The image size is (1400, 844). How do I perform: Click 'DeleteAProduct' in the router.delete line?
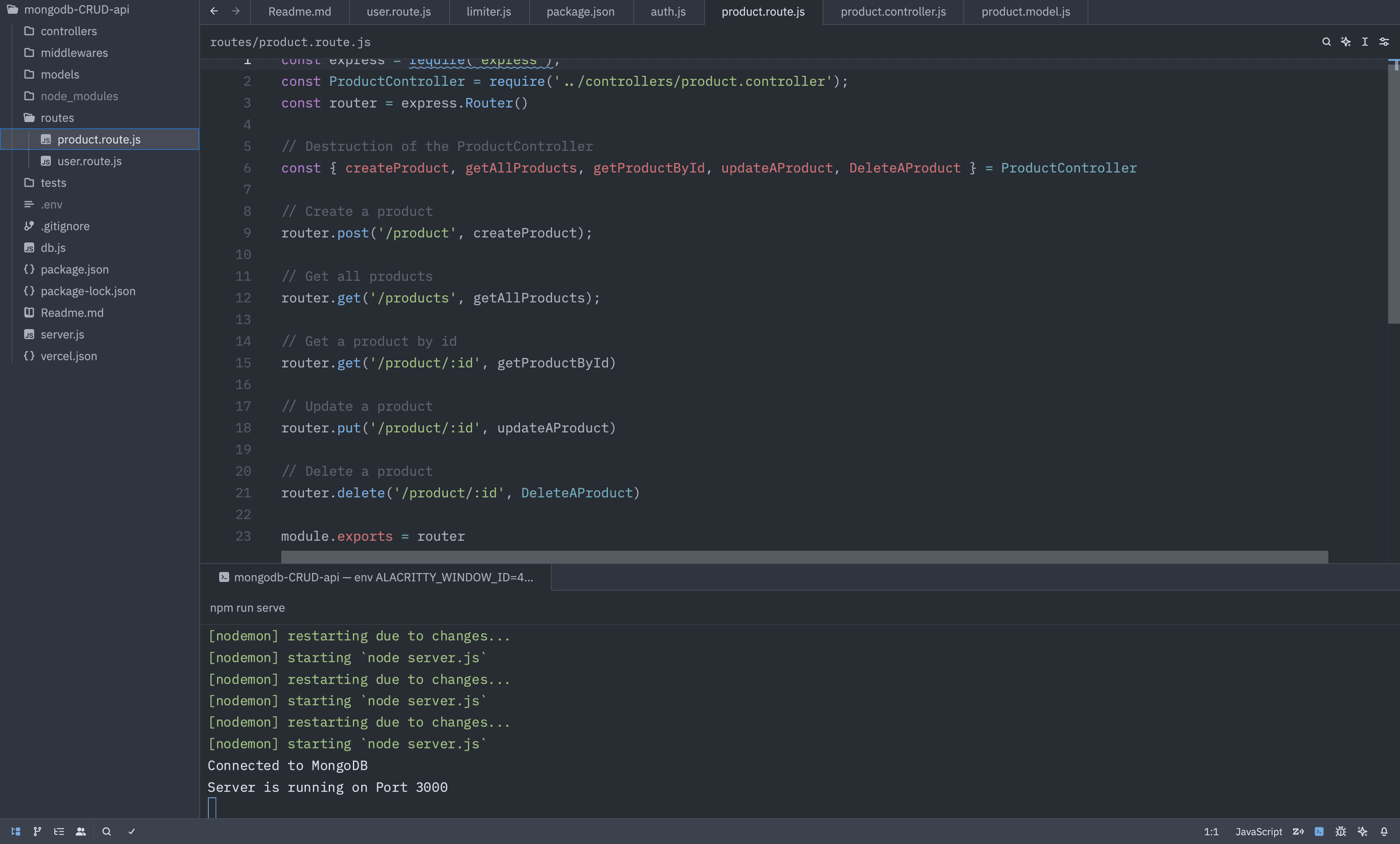(x=577, y=493)
